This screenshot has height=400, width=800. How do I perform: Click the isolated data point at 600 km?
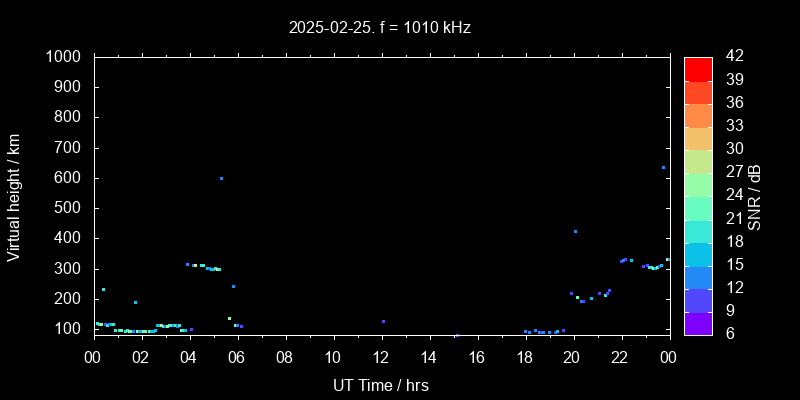[221, 178]
